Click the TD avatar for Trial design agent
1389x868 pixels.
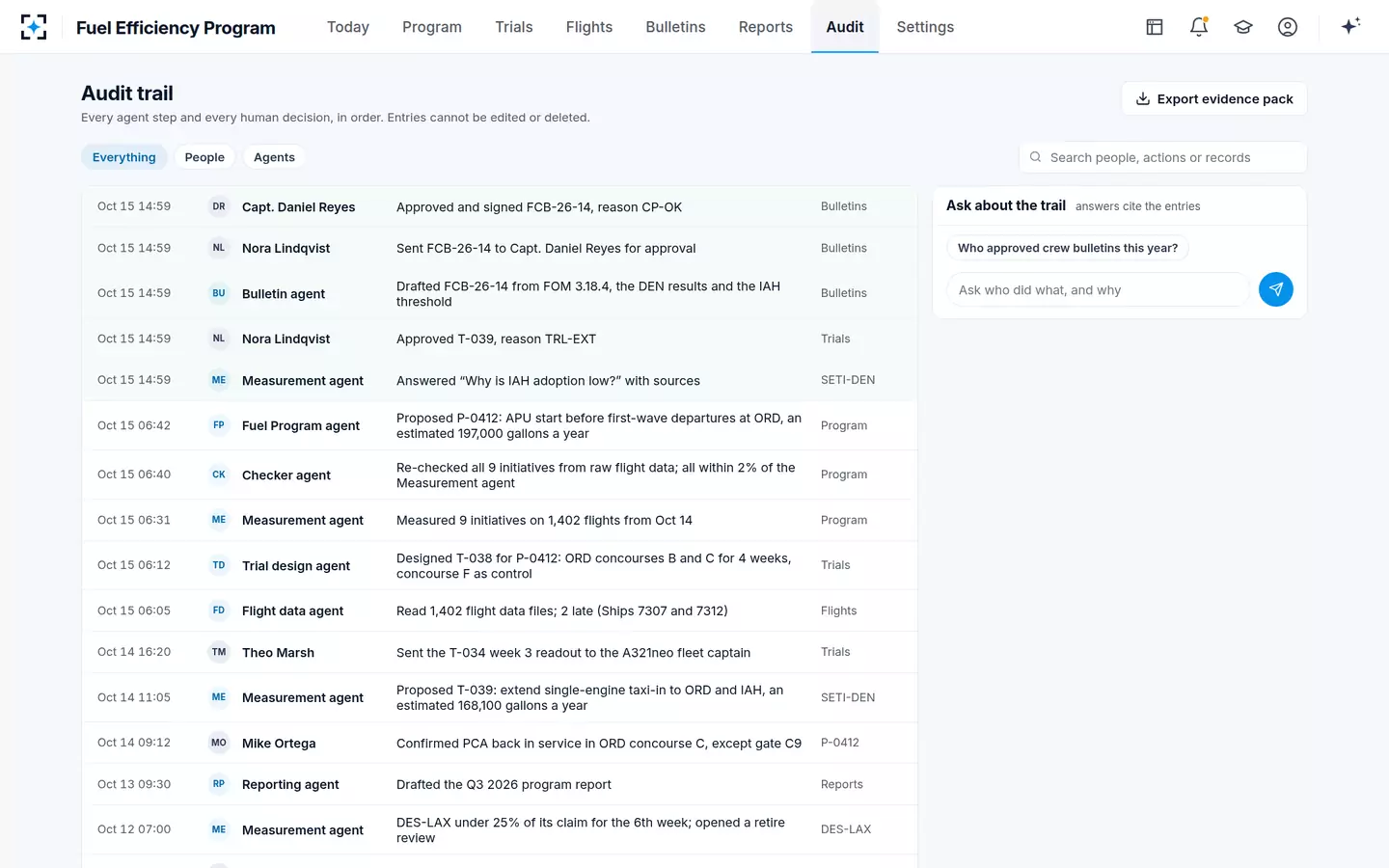click(x=219, y=565)
